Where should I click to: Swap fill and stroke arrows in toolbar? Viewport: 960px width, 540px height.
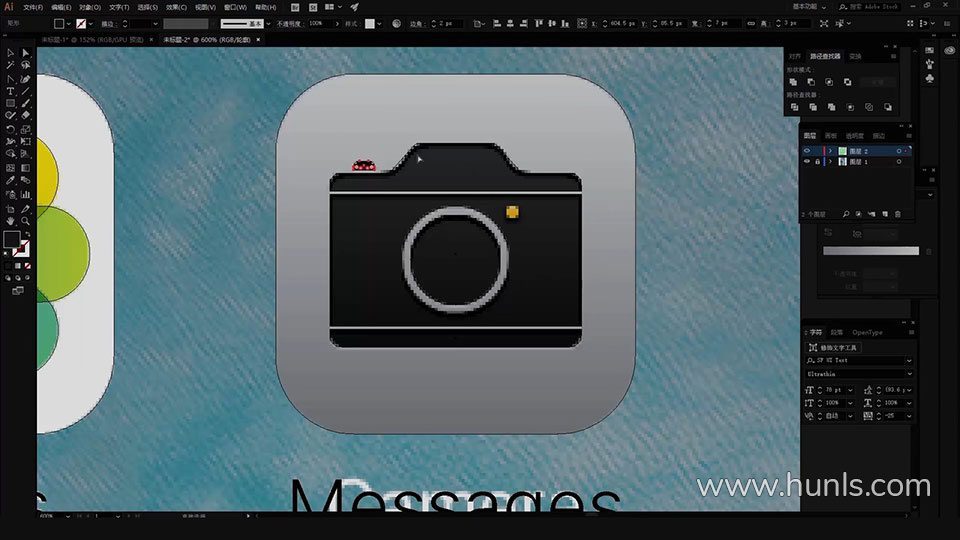tap(27, 234)
